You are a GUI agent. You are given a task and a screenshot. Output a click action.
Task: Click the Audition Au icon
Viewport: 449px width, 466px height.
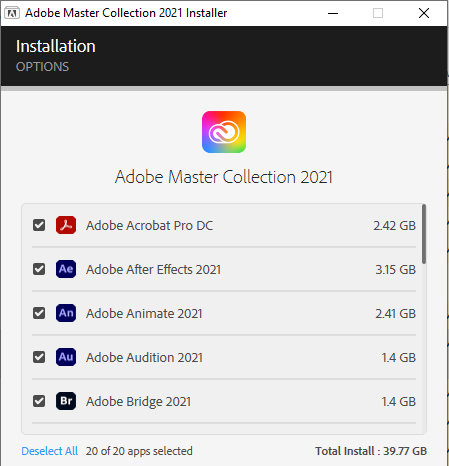66,357
